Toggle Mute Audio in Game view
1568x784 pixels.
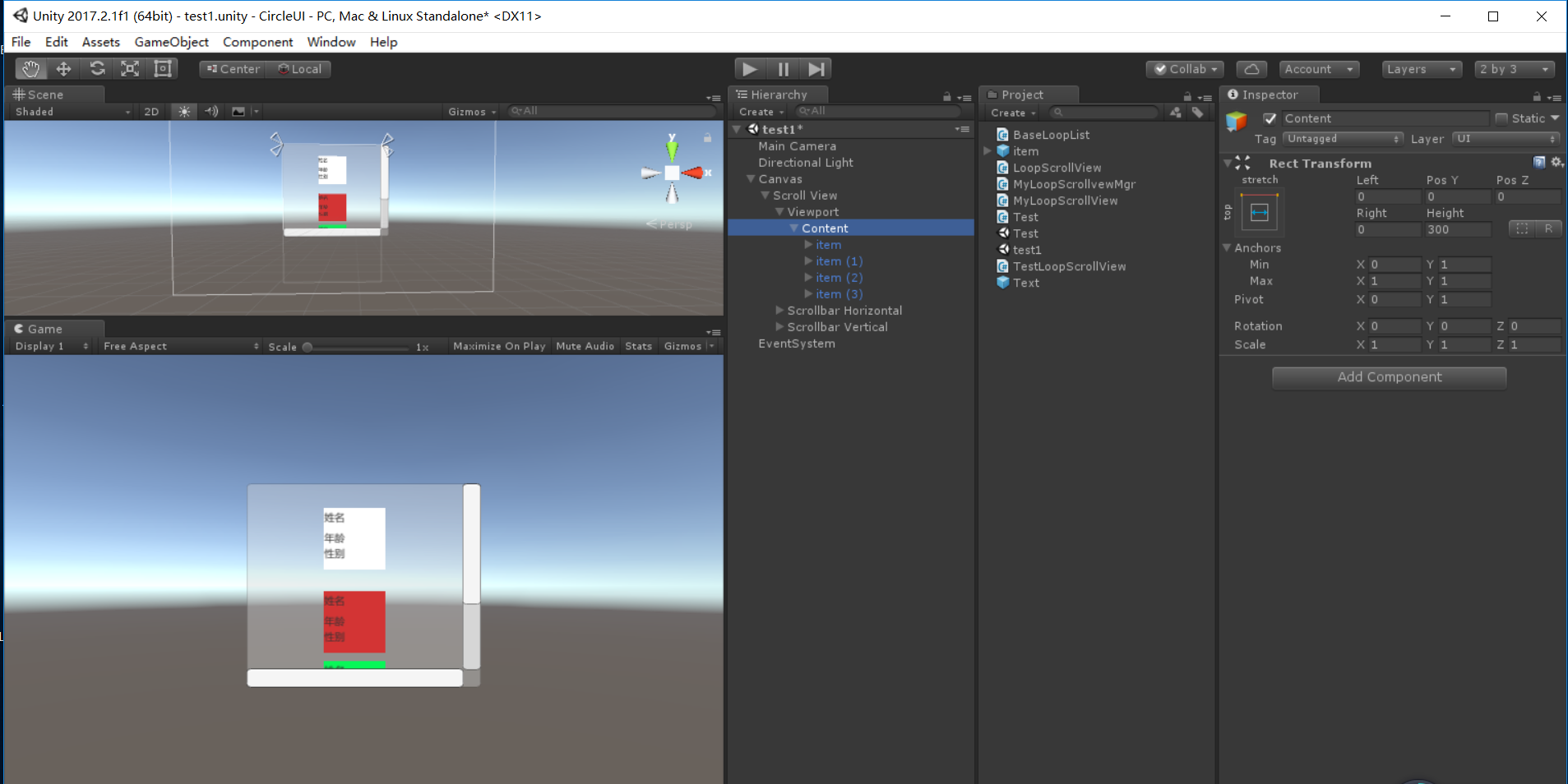[585, 346]
